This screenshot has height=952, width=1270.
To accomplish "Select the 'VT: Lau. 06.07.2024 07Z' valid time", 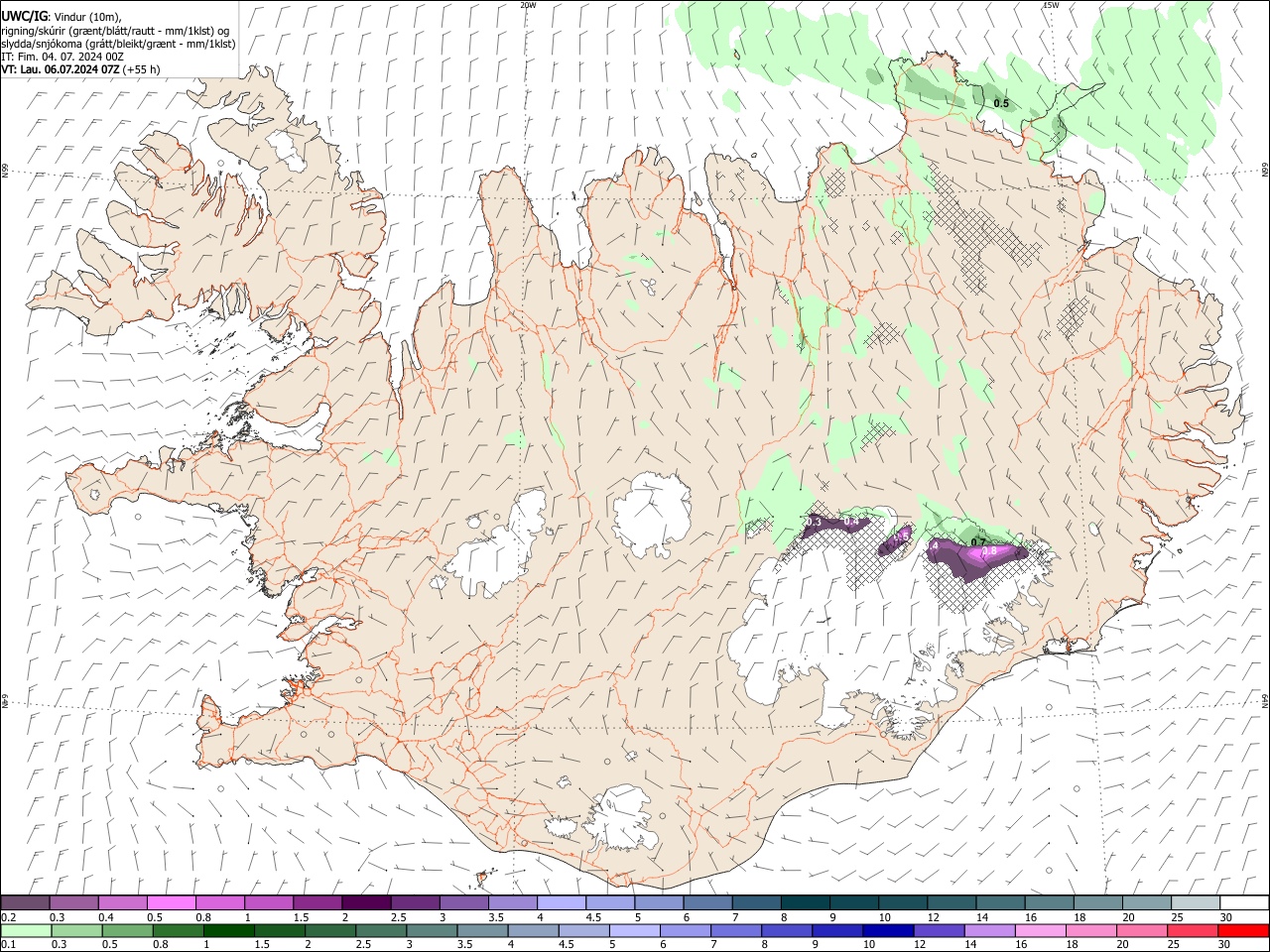I will tap(61, 69).
